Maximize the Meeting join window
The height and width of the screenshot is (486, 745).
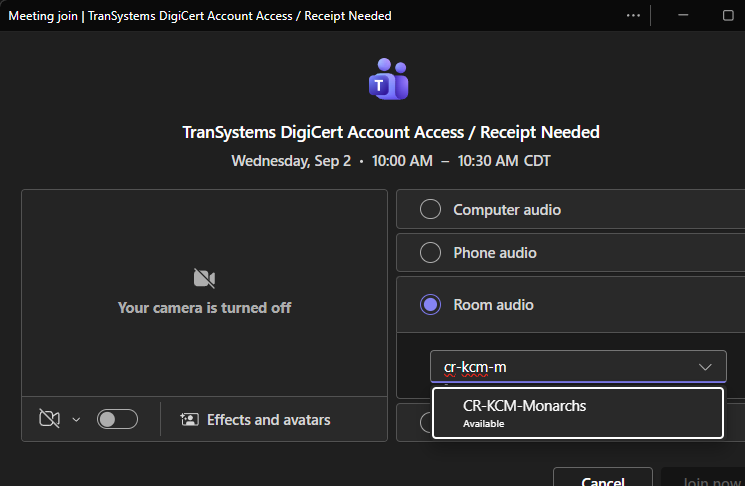coord(728,15)
